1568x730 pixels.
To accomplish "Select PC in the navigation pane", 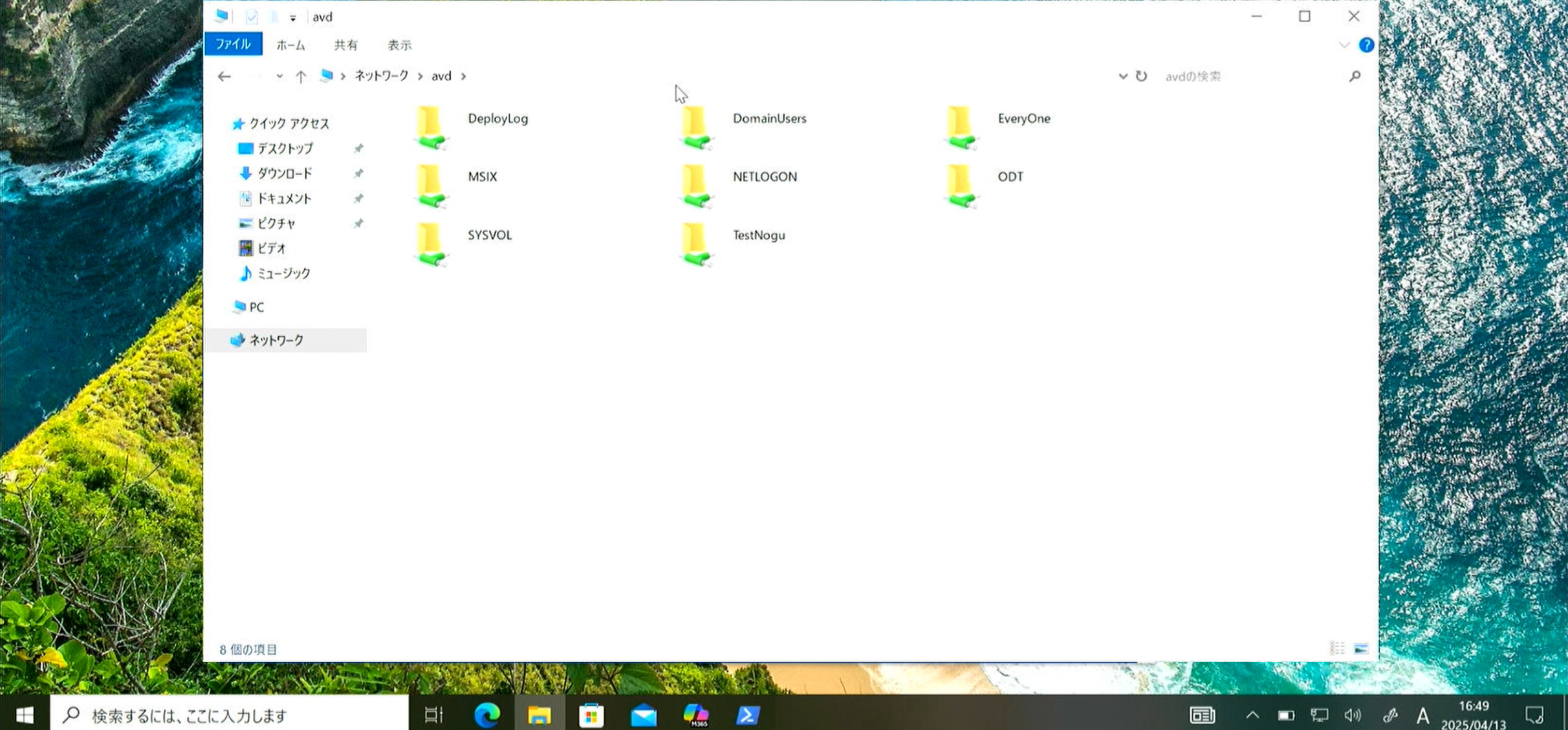I will coord(256,307).
